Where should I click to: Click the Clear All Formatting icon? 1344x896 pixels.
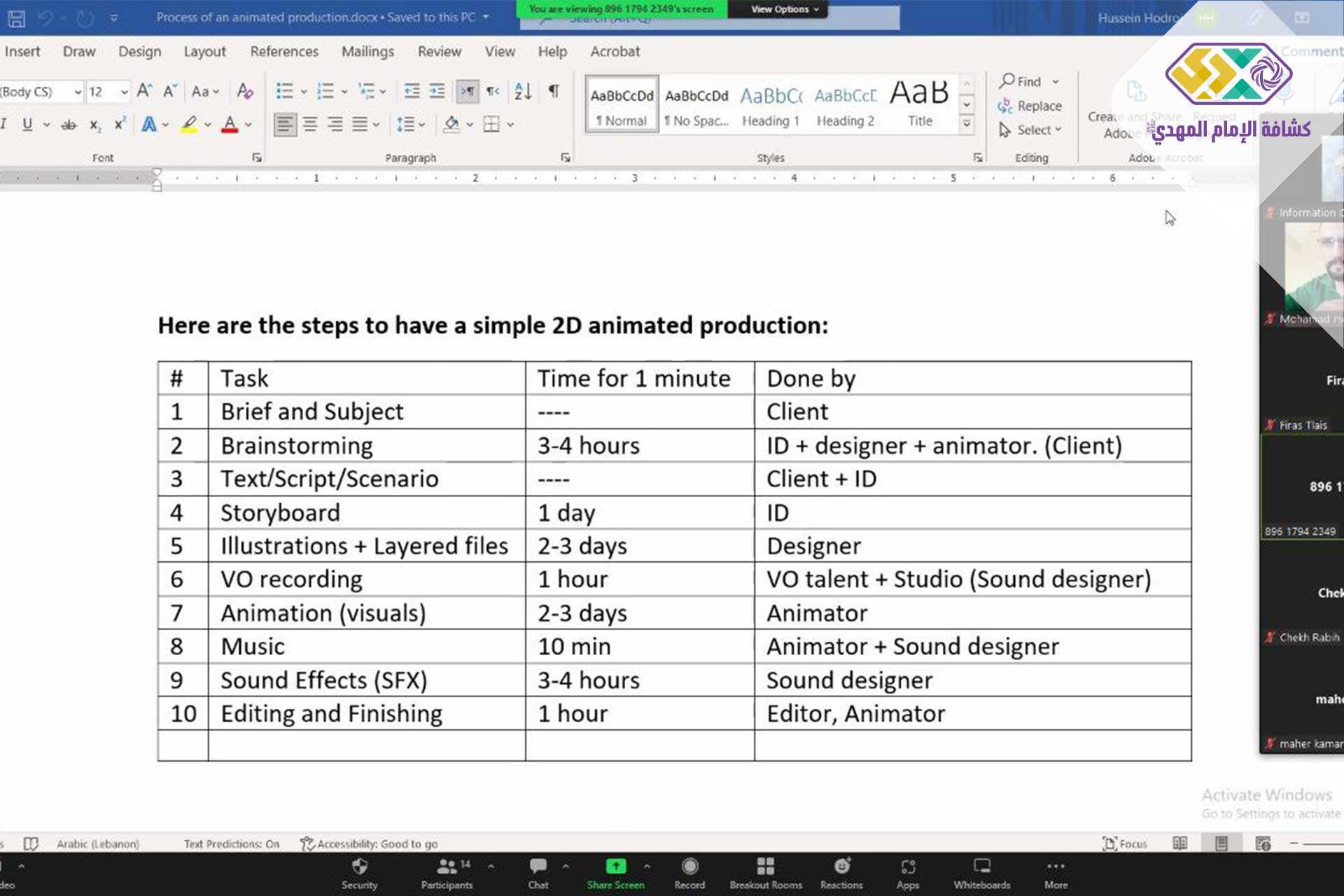pyautogui.click(x=244, y=91)
